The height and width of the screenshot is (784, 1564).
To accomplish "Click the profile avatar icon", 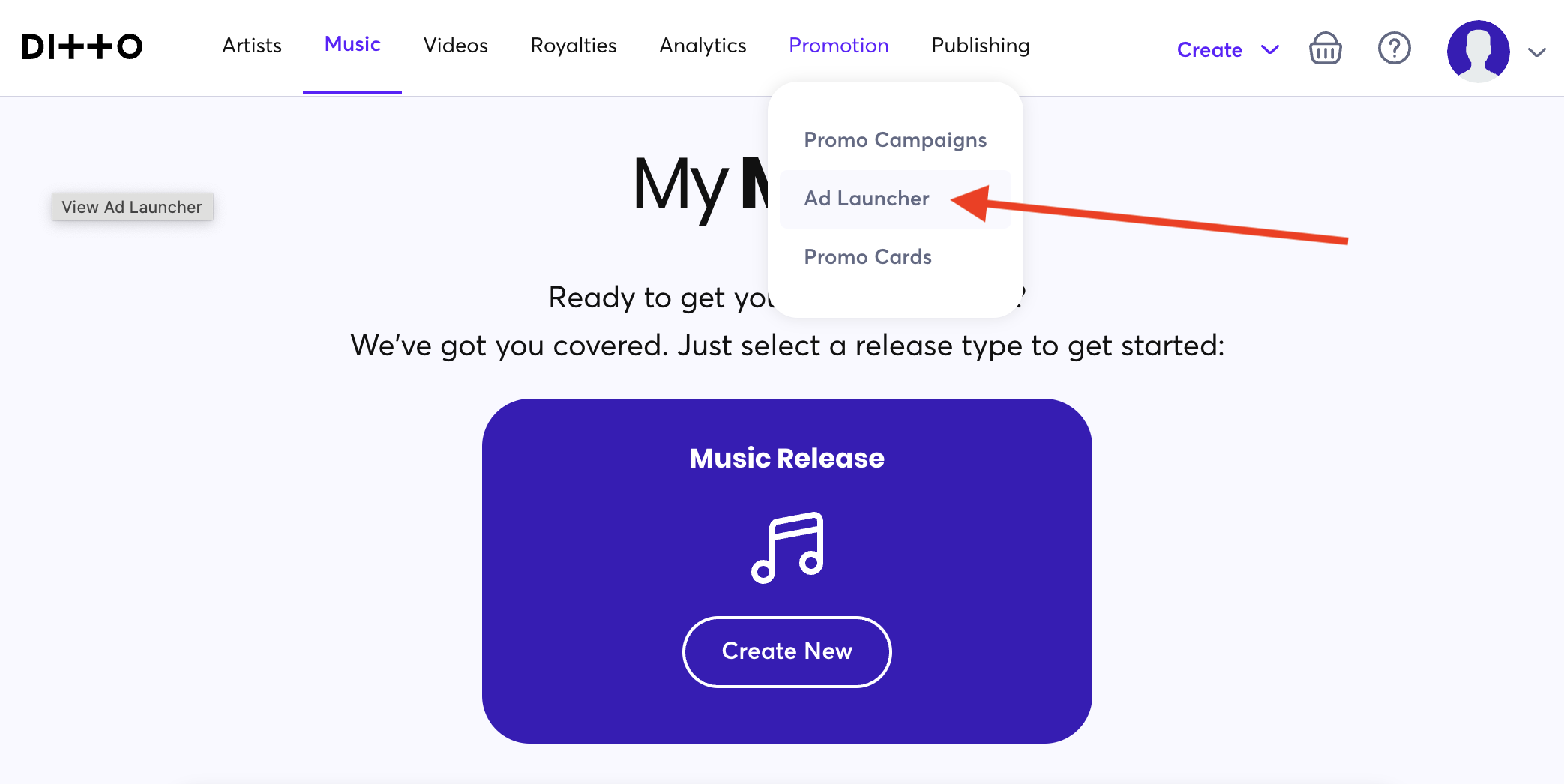I will pyautogui.click(x=1478, y=51).
